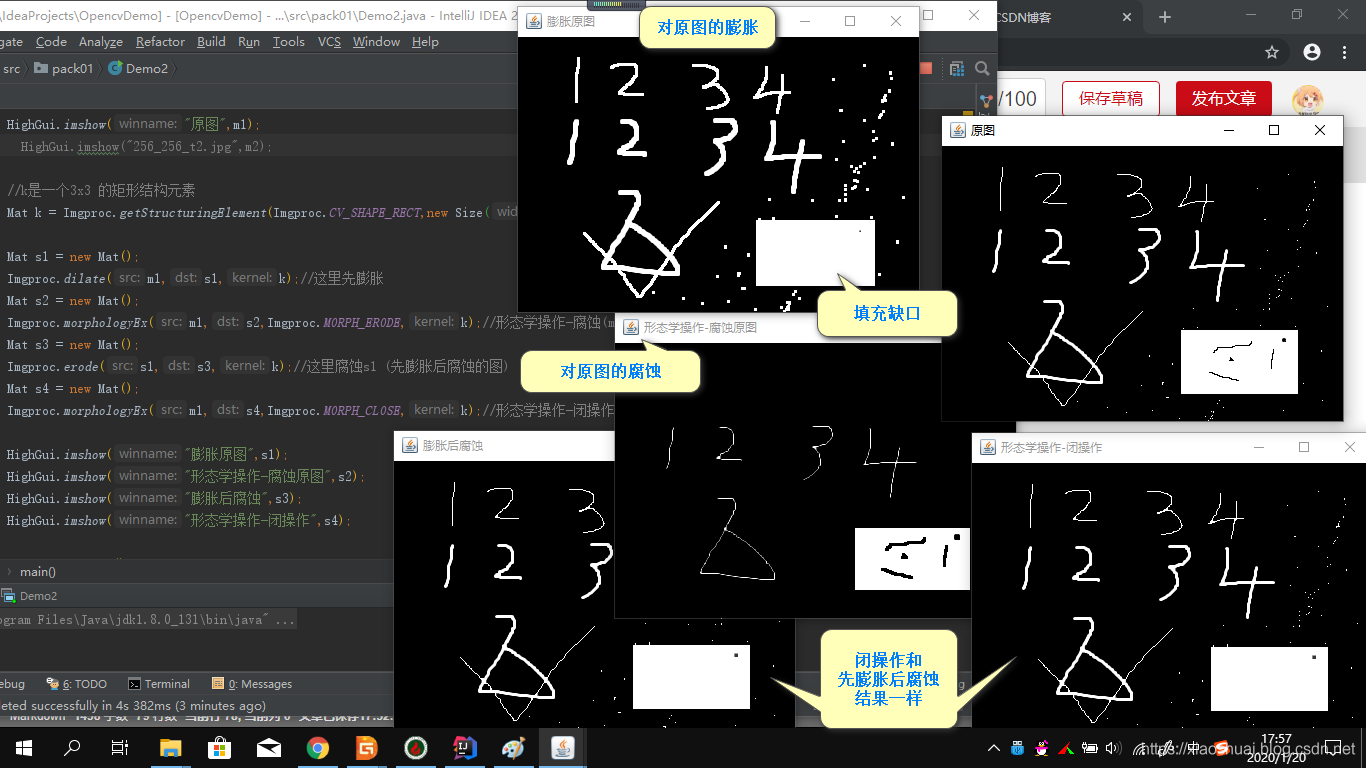
Task: Open File Explorer from taskbar
Action: (171, 748)
